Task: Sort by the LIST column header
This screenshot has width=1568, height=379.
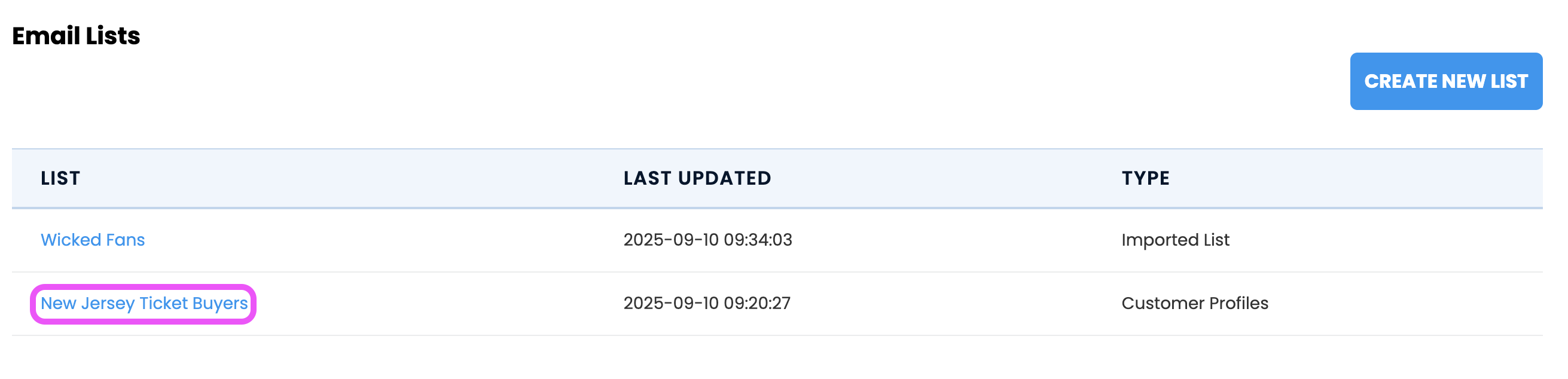Action: click(60, 178)
